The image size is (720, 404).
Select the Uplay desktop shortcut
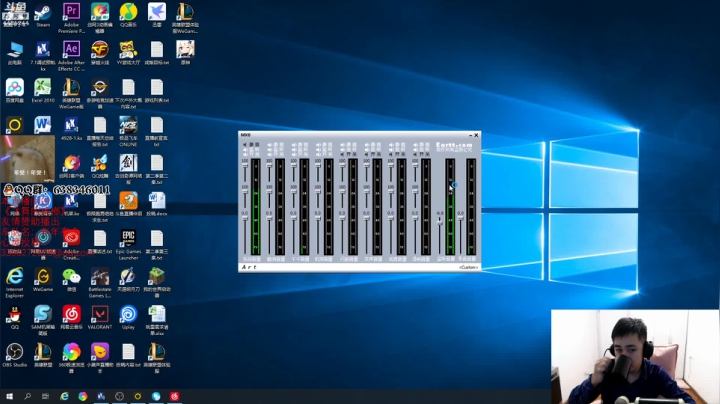coord(128,317)
